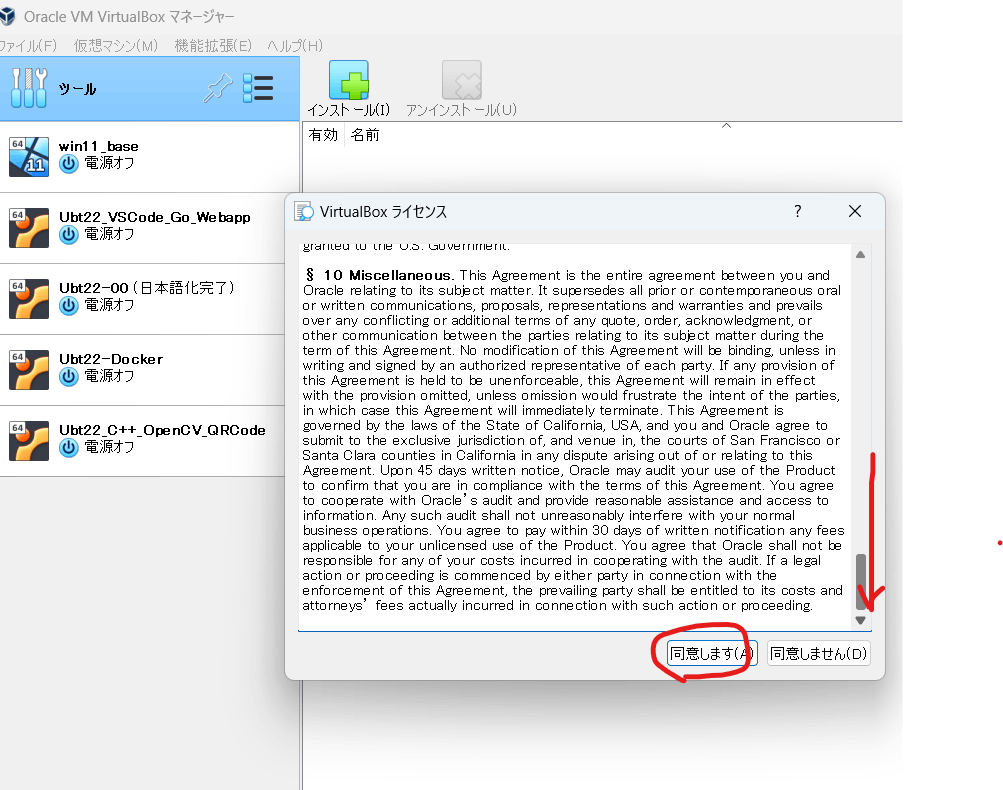Click the help question mark in license dialog
This screenshot has height=790, width=1003.
pos(798,211)
